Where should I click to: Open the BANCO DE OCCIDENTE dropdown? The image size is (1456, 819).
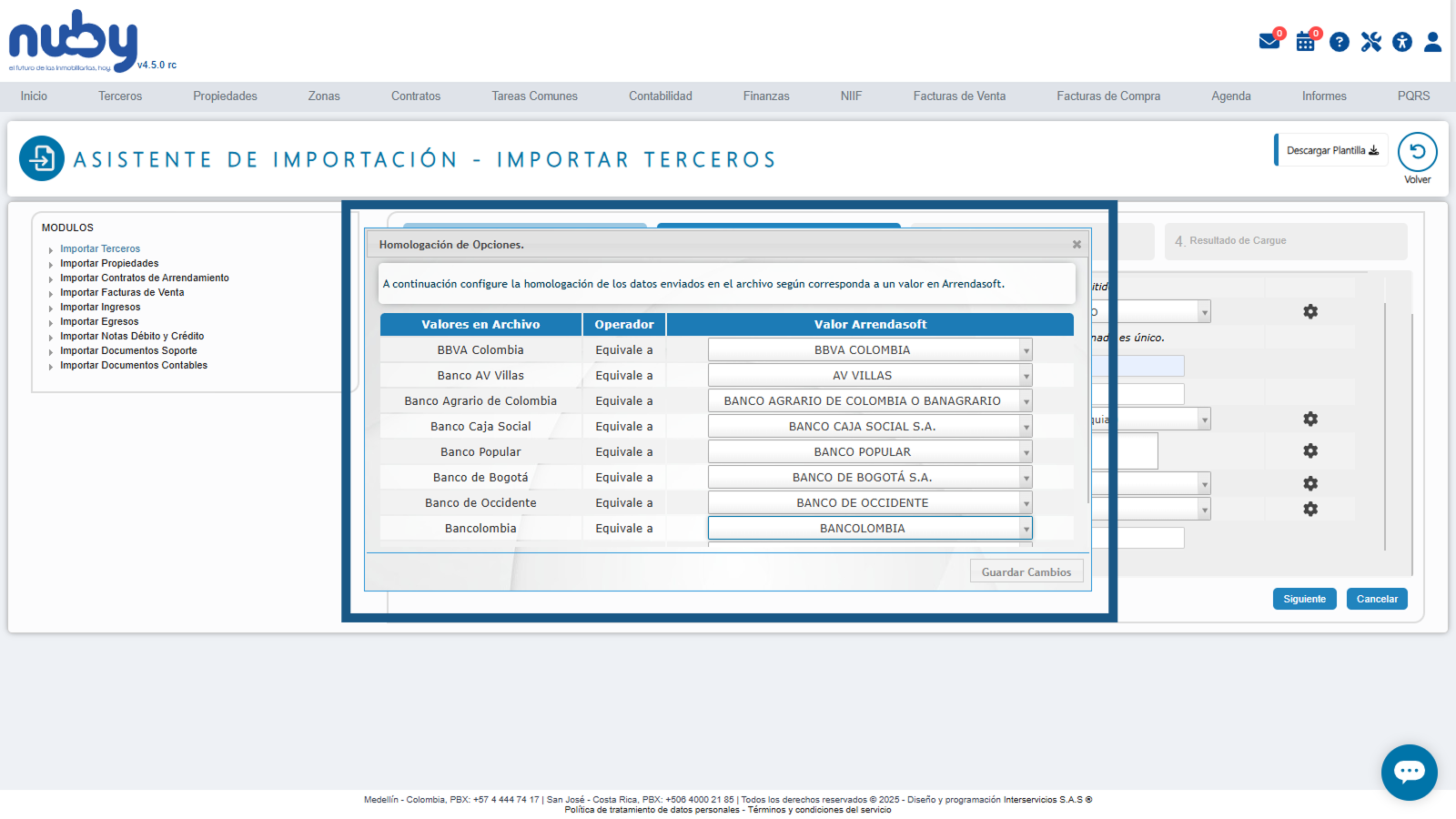pyautogui.click(x=870, y=502)
